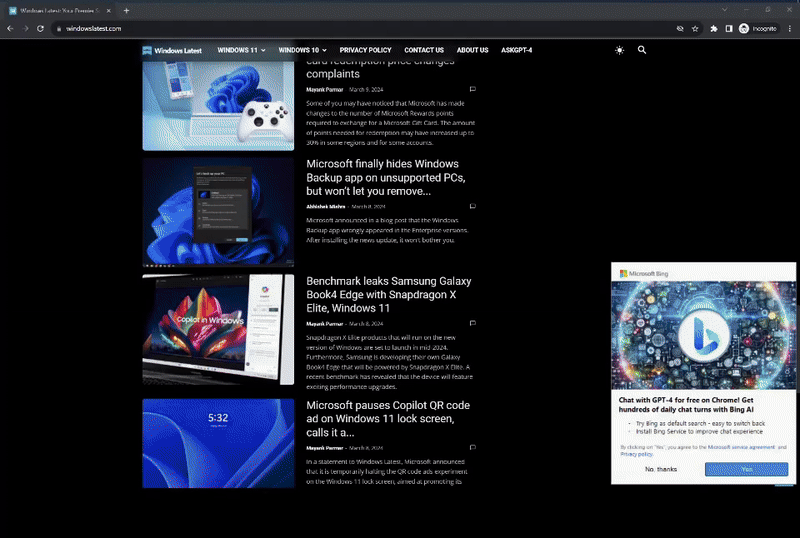Open the Extensions puzzle icon

click(x=714, y=29)
